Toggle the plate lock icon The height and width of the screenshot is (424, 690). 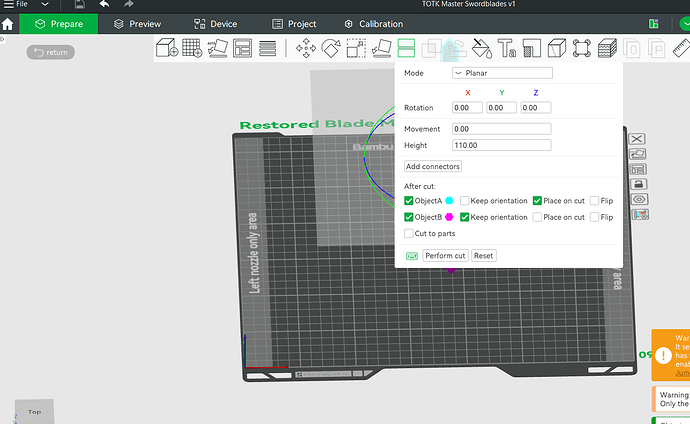click(639, 184)
